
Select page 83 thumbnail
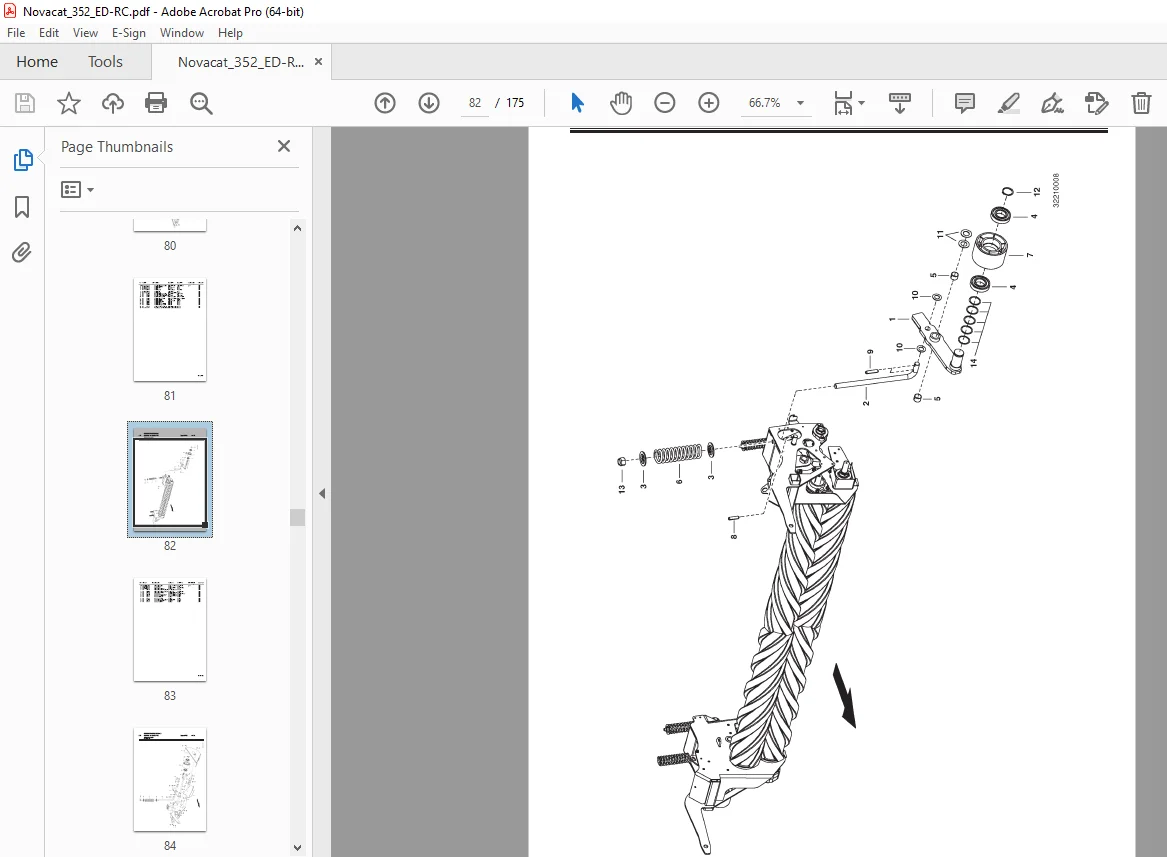[170, 630]
